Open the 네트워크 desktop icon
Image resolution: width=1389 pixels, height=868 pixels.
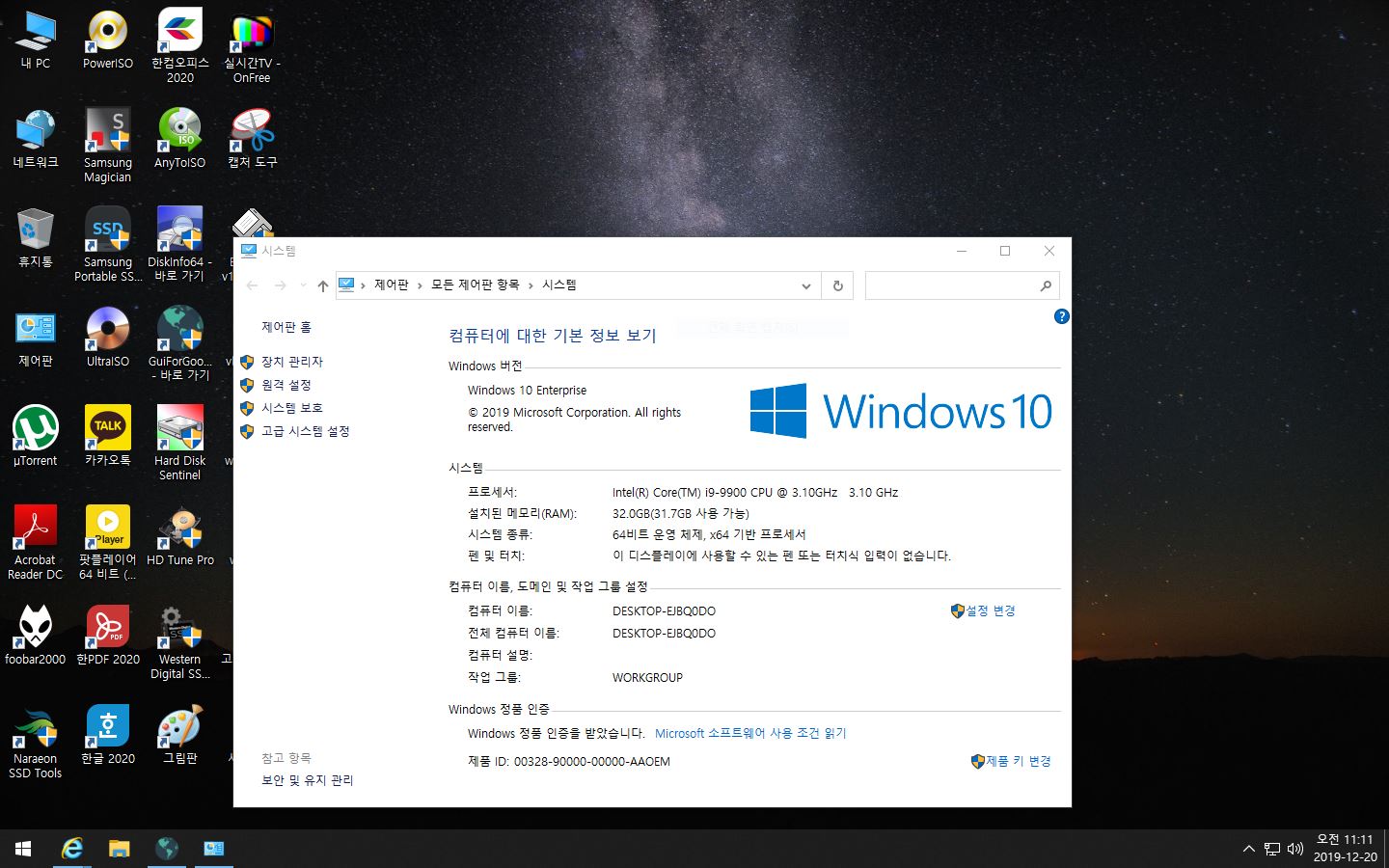(x=36, y=140)
